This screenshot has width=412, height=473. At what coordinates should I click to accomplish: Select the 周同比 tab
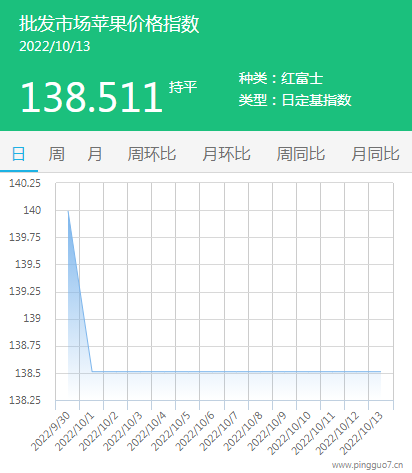[301, 154]
